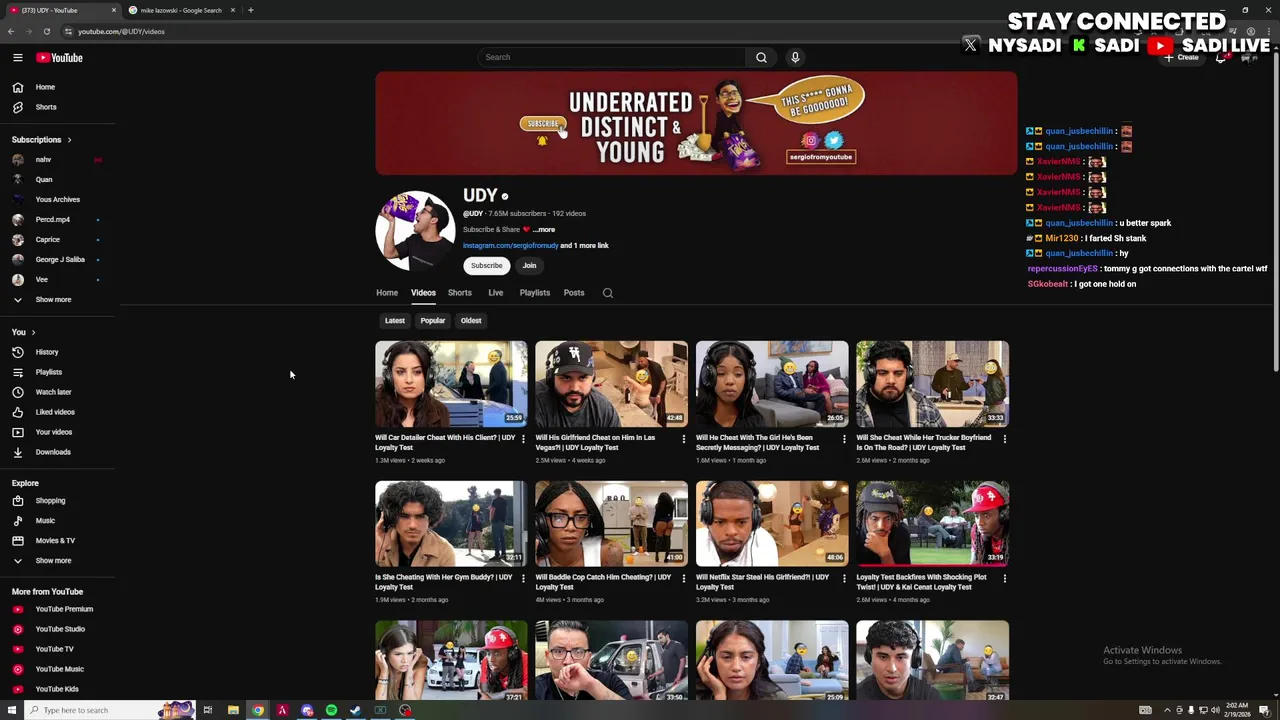Switch to the channel Playlists tab
Image resolution: width=1280 pixels, height=720 pixels.
(534, 293)
